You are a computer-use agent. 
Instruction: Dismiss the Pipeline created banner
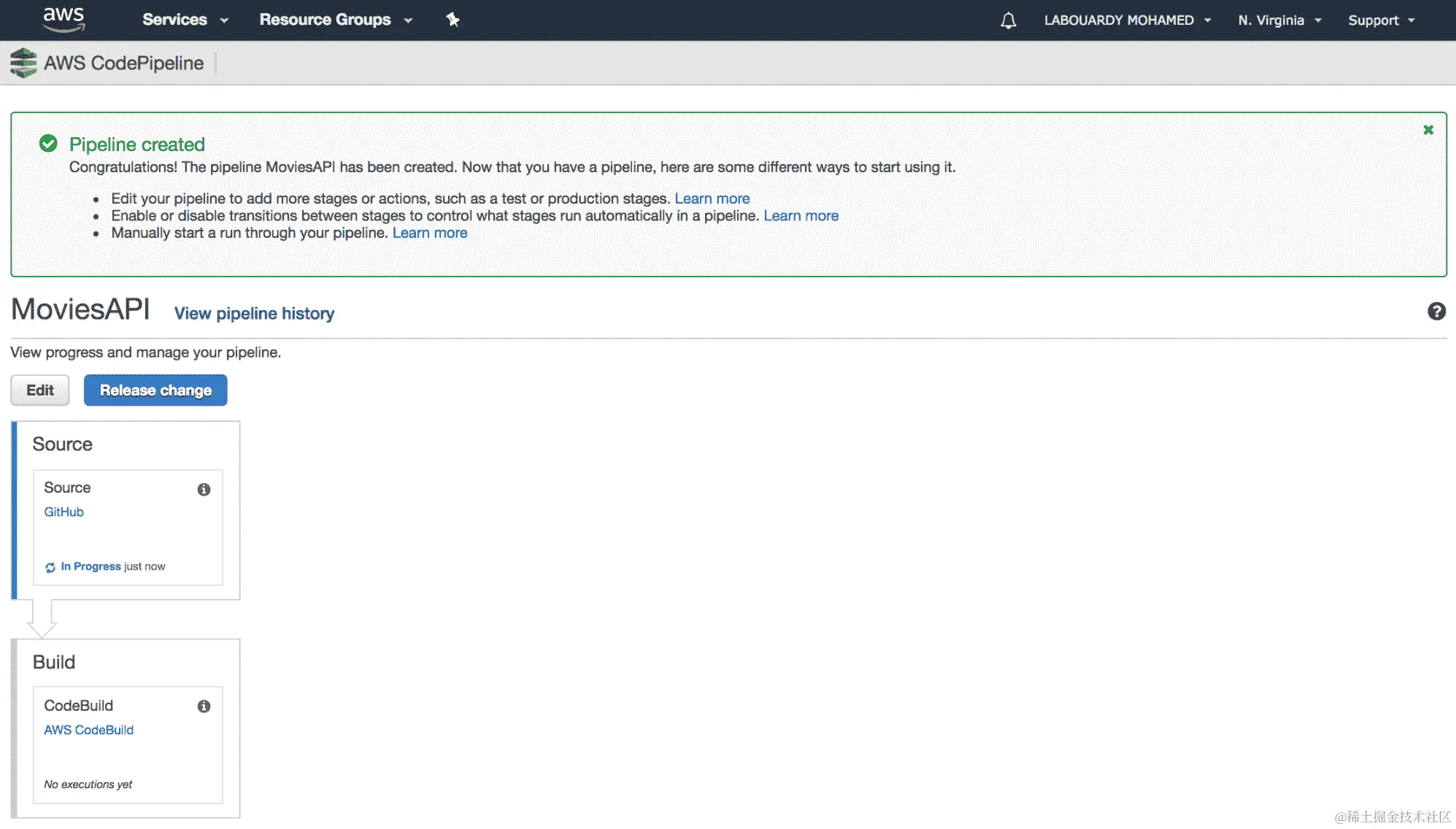point(1428,130)
